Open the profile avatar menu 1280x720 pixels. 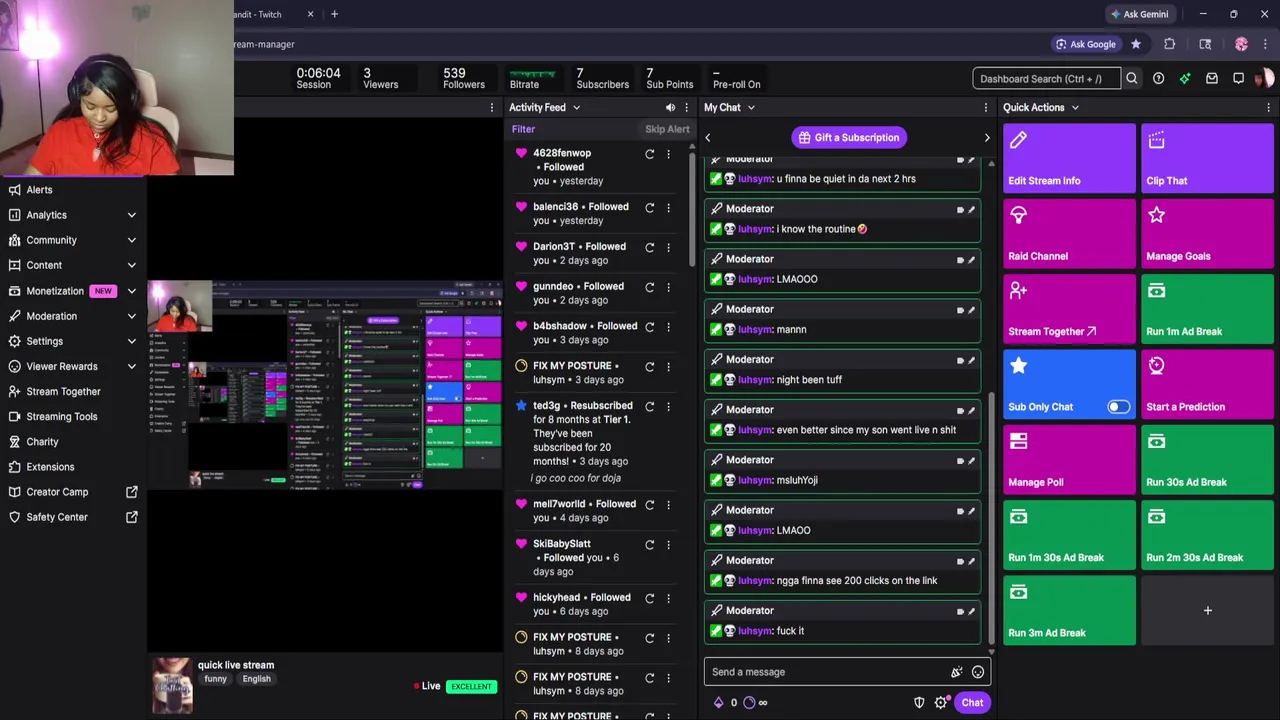click(x=1265, y=78)
